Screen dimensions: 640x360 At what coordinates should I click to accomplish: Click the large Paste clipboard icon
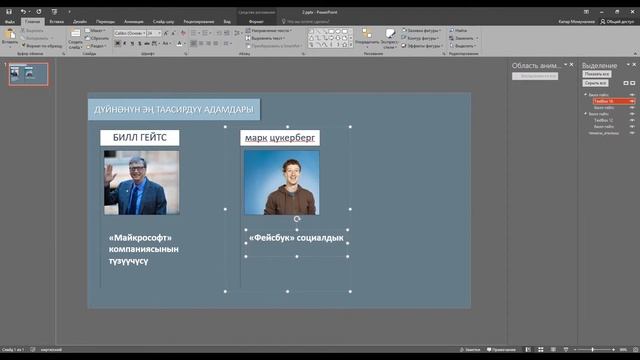[x=10, y=34]
